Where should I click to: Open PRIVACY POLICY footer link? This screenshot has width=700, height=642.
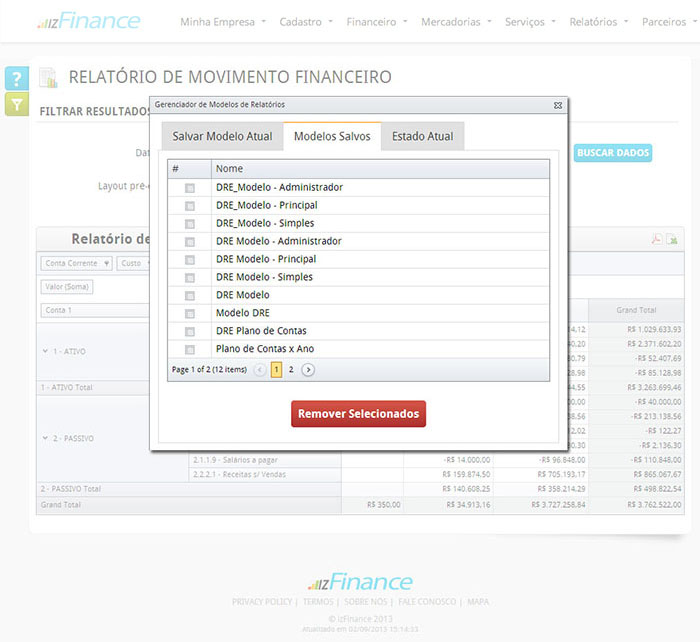click(262, 602)
